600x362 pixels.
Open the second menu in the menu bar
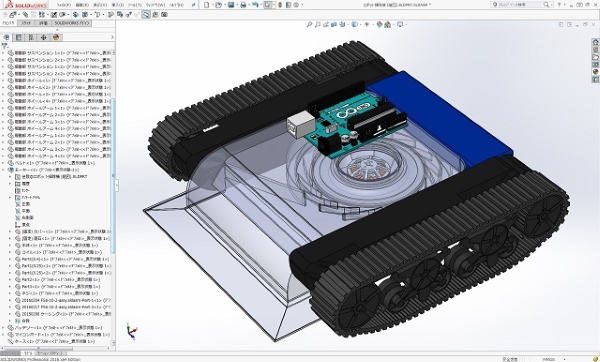[x=82, y=5]
